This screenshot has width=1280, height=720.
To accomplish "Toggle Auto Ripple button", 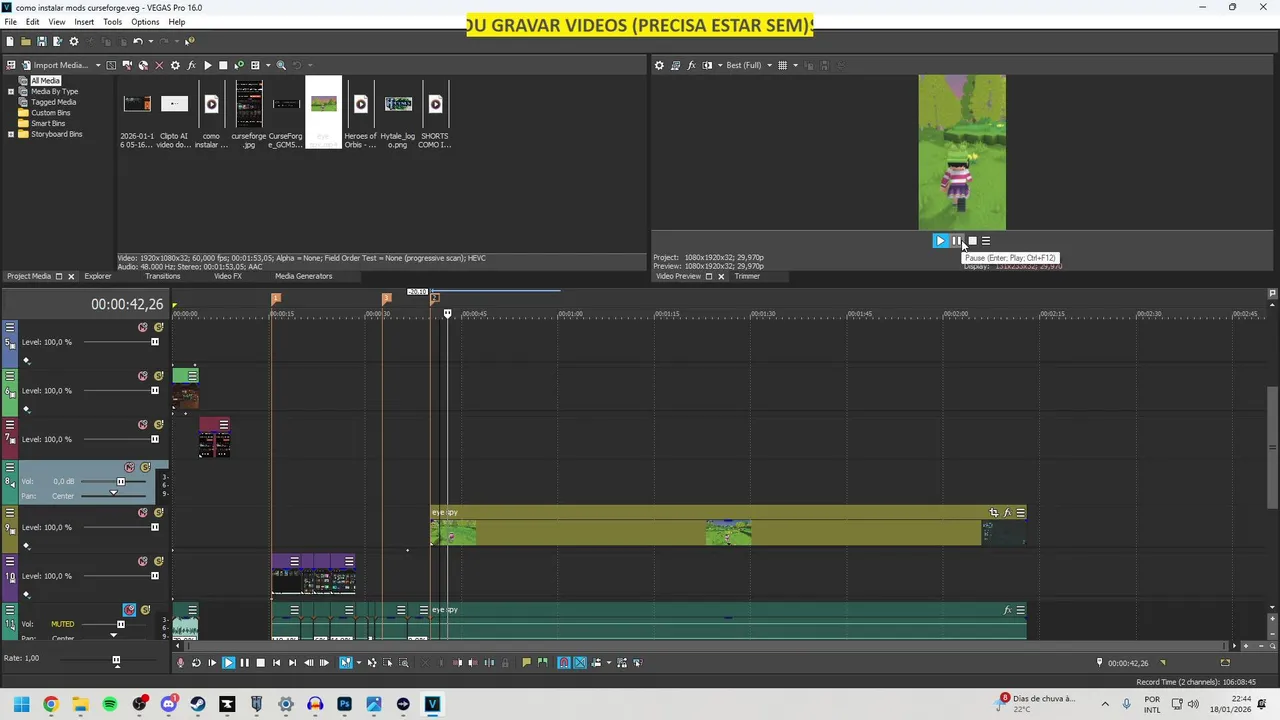I will click(x=596, y=662).
